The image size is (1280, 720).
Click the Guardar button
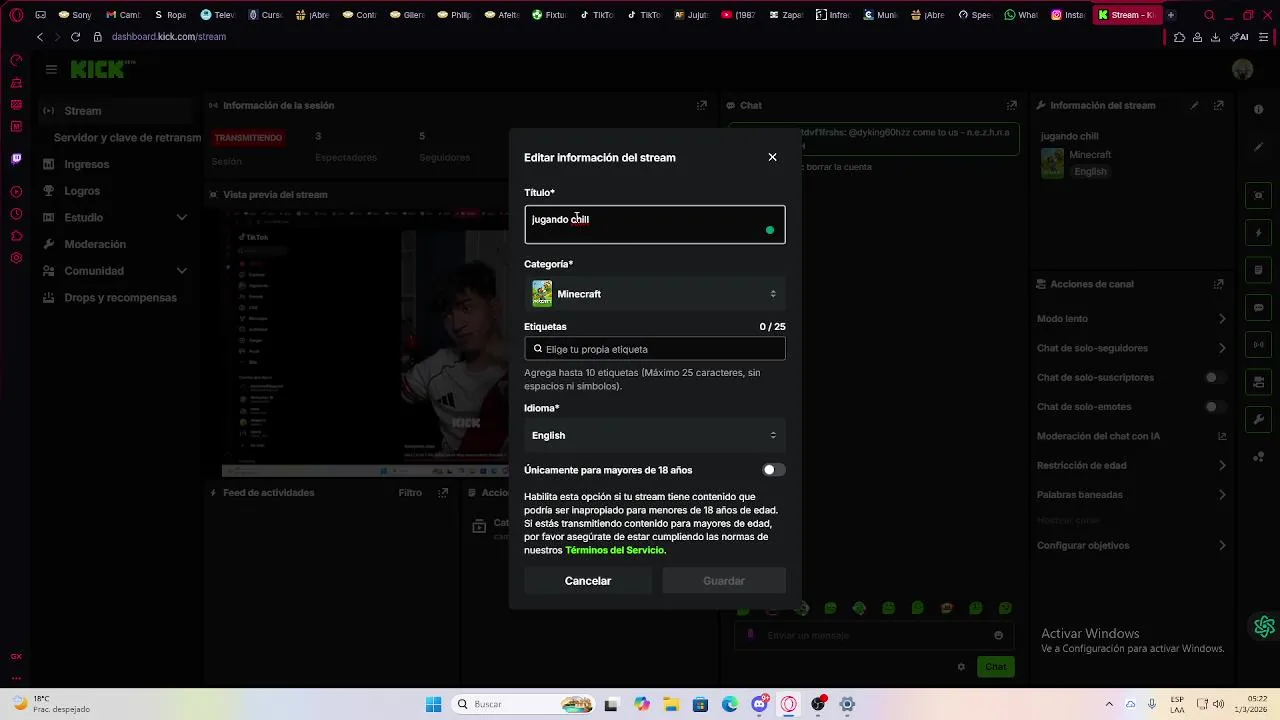[x=723, y=581]
